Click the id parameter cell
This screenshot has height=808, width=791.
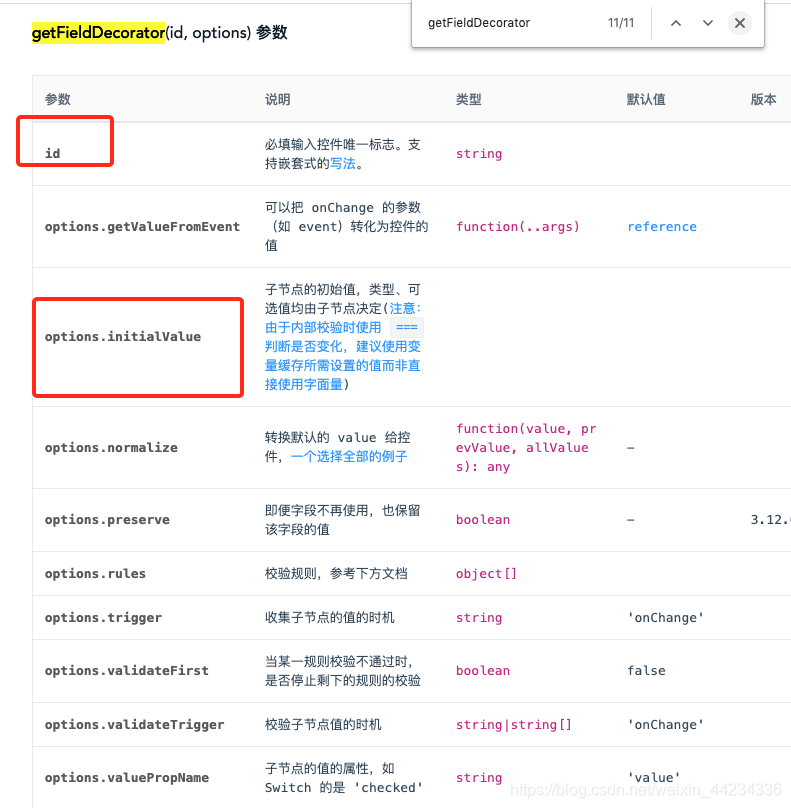point(53,154)
